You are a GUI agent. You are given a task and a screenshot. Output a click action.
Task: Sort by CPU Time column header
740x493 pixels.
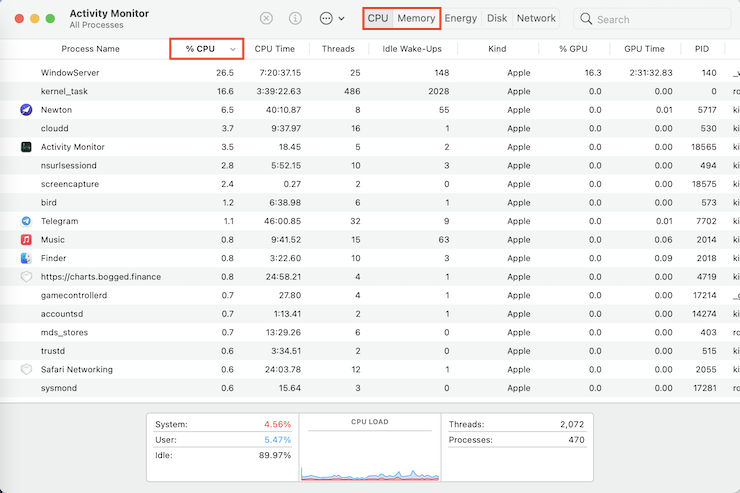pyautogui.click(x=275, y=49)
